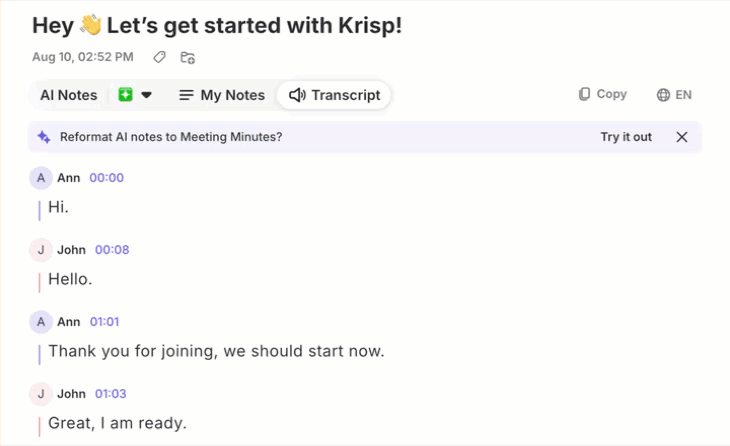Open the EN language selector
730x446 pixels.
[674, 95]
